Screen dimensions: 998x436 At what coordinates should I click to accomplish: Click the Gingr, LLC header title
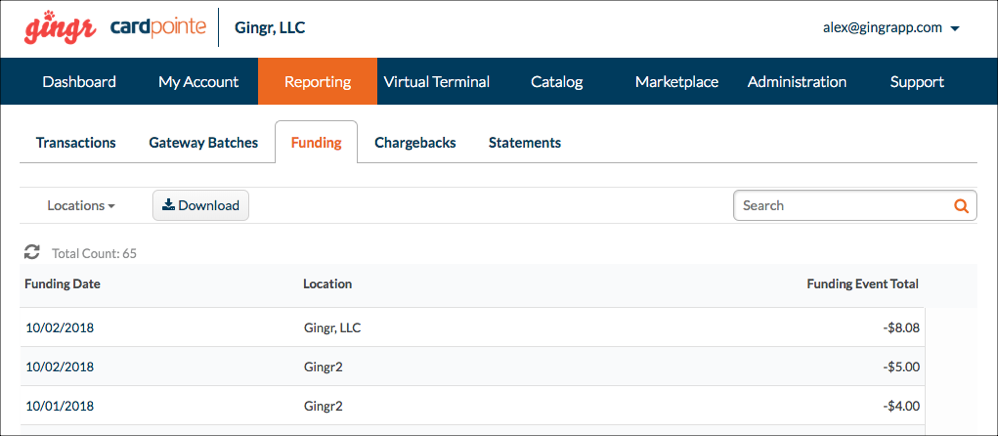tap(270, 28)
